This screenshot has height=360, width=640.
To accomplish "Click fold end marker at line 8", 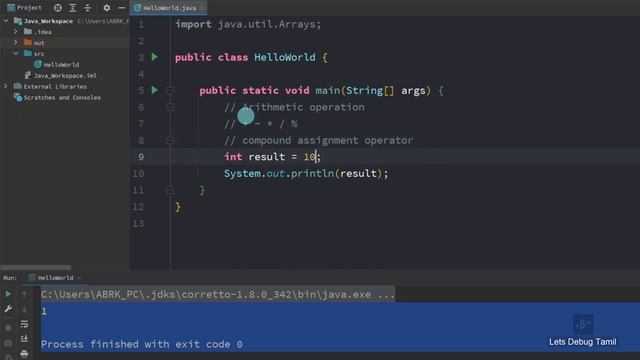I will coord(170,140).
